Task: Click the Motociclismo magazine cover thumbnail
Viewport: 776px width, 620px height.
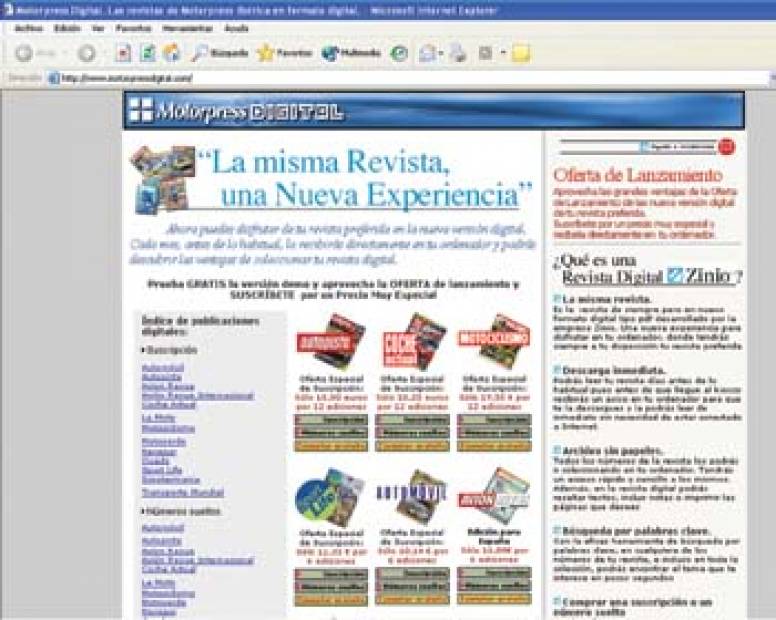Action: point(493,341)
